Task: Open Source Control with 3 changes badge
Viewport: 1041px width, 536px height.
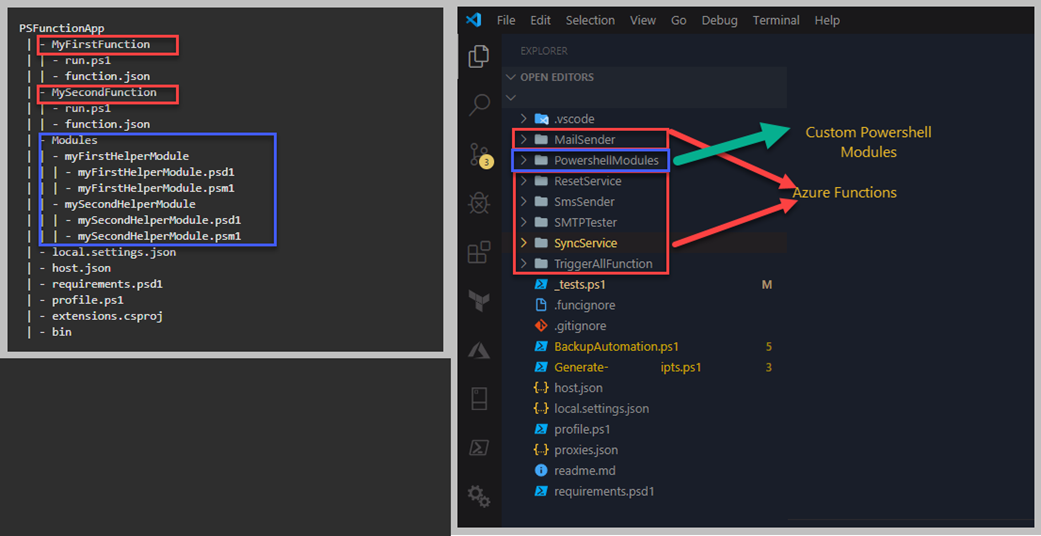Action: 481,154
